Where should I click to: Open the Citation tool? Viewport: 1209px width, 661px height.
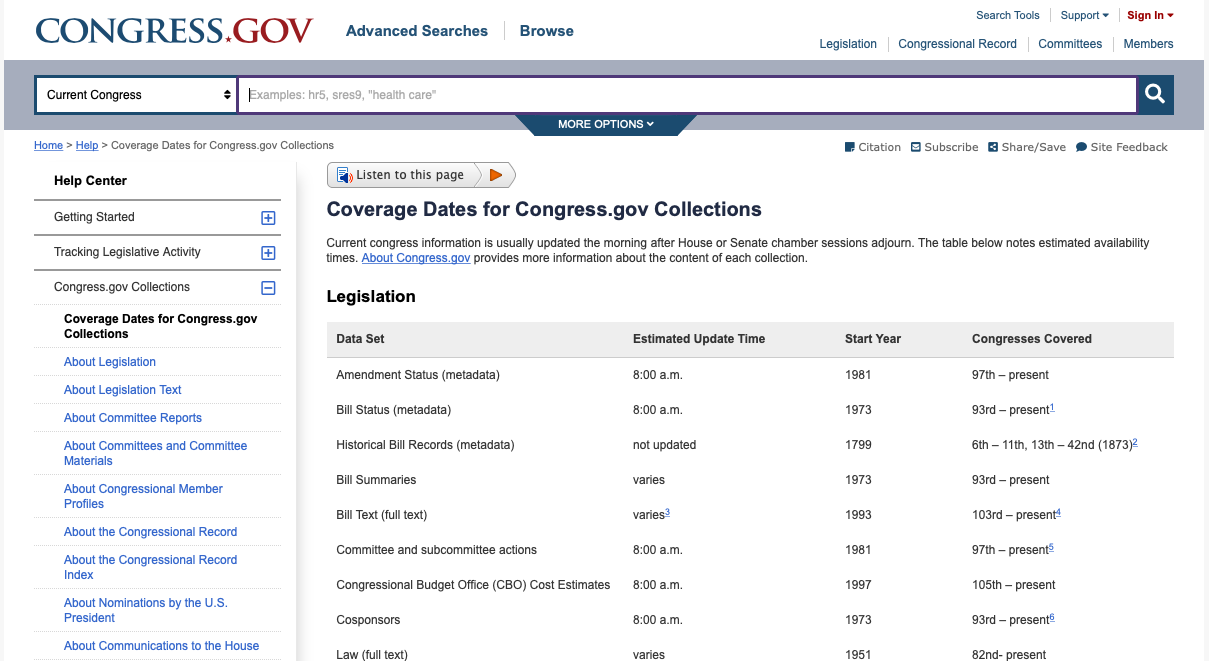click(873, 147)
